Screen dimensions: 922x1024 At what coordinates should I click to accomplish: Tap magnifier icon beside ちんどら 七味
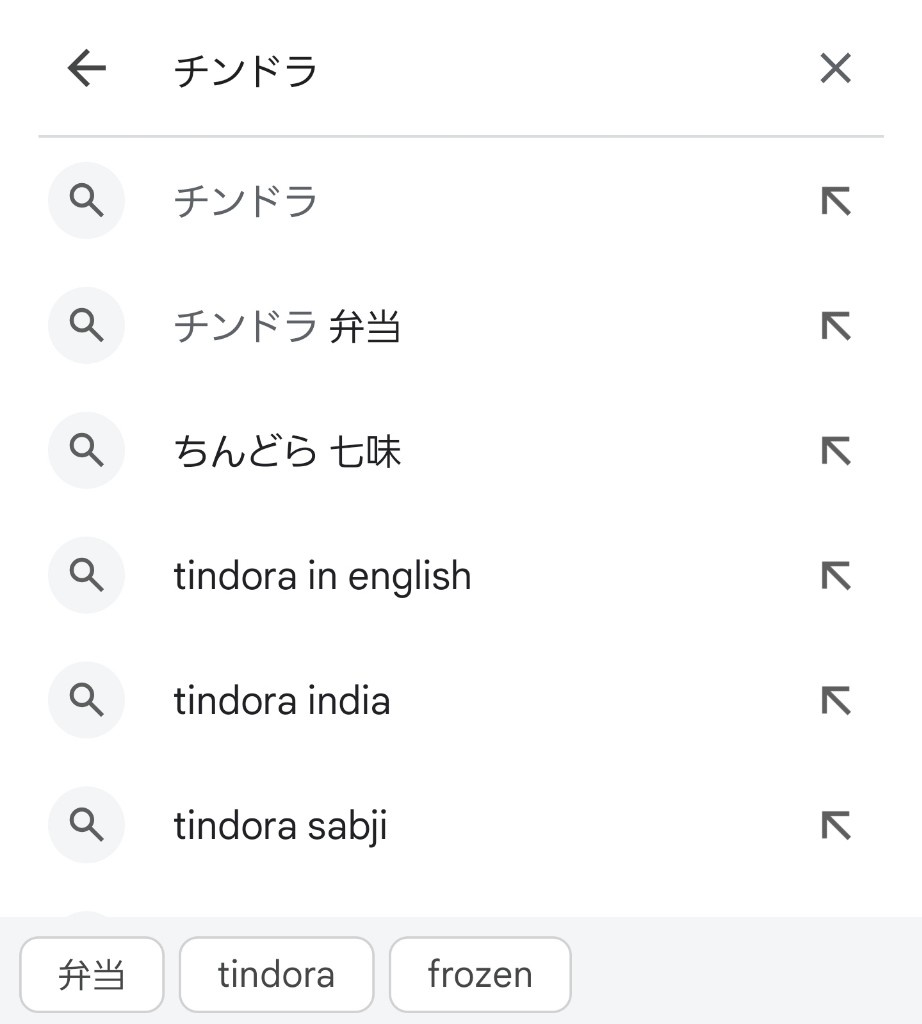[87, 451]
